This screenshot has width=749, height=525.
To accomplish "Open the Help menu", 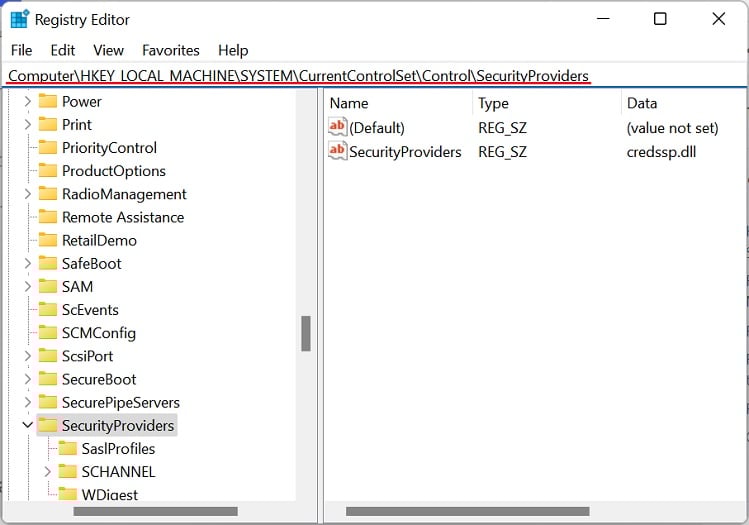I will [x=233, y=50].
